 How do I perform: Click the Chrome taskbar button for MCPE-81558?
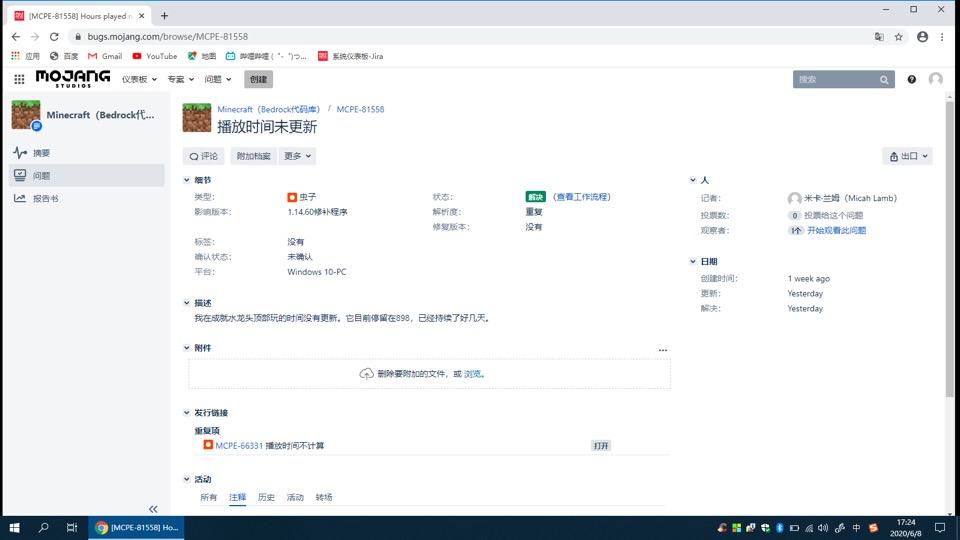pyautogui.click(x=137, y=527)
